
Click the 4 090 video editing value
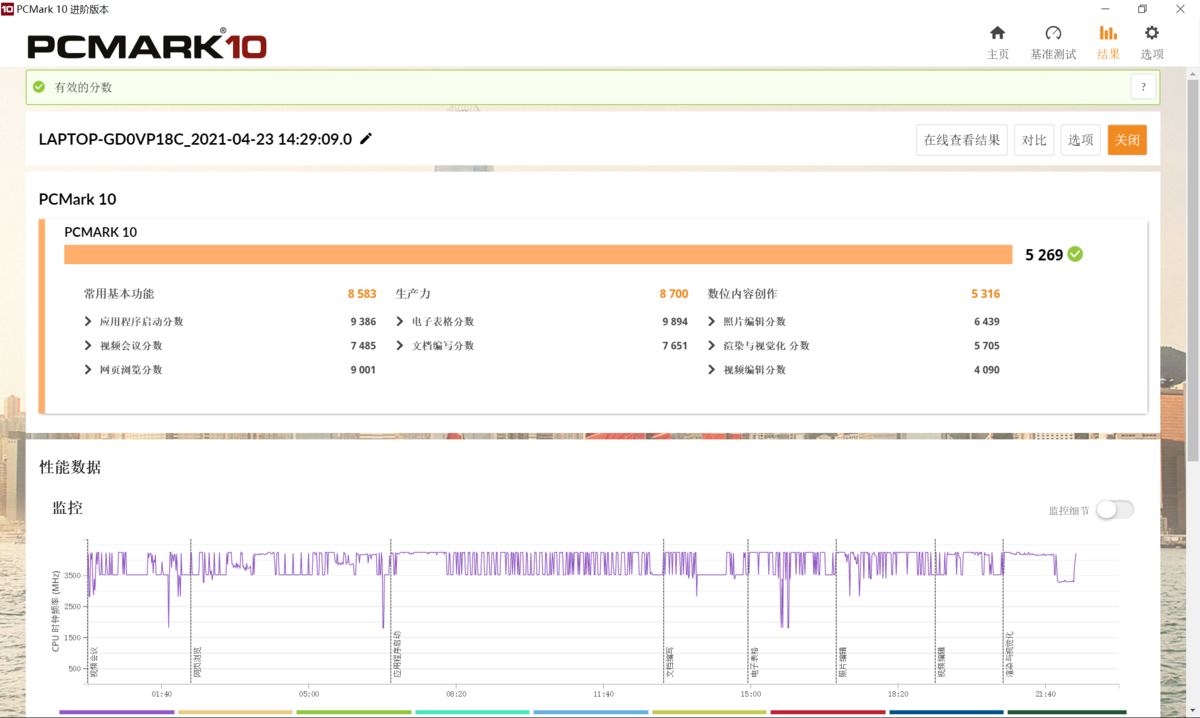(986, 370)
